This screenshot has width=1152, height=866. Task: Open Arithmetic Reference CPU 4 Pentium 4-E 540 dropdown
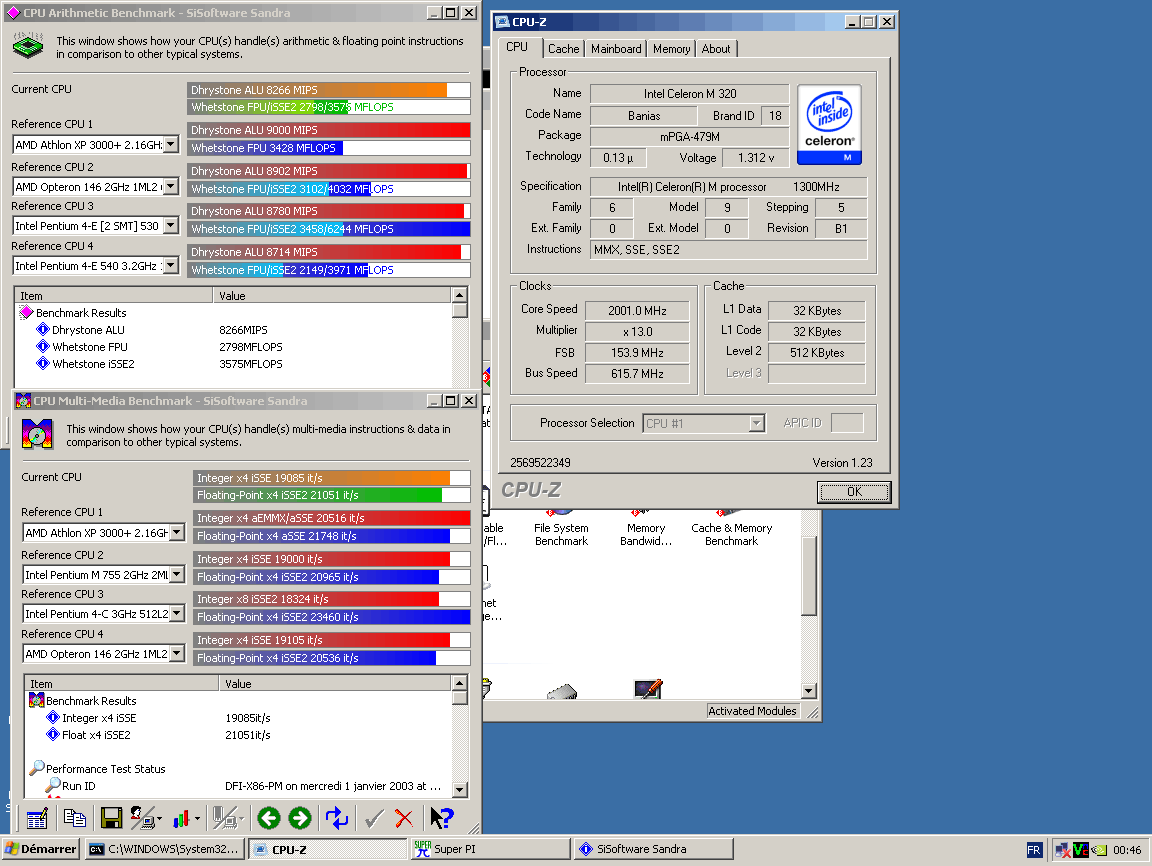(x=171, y=265)
